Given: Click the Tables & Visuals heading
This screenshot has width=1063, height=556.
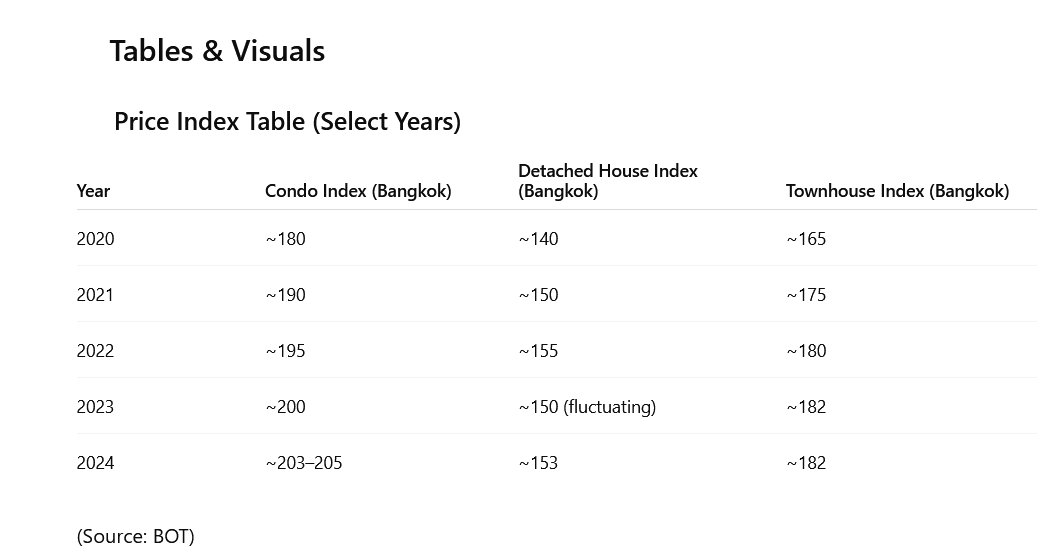Looking at the screenshot, I should pyautogui.click(x=217, y=51).
